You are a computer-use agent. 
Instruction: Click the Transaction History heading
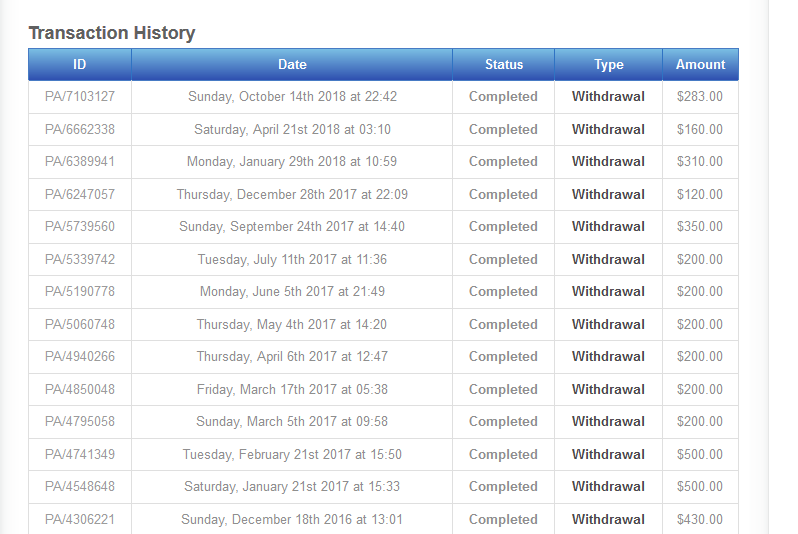coord(112,33)
